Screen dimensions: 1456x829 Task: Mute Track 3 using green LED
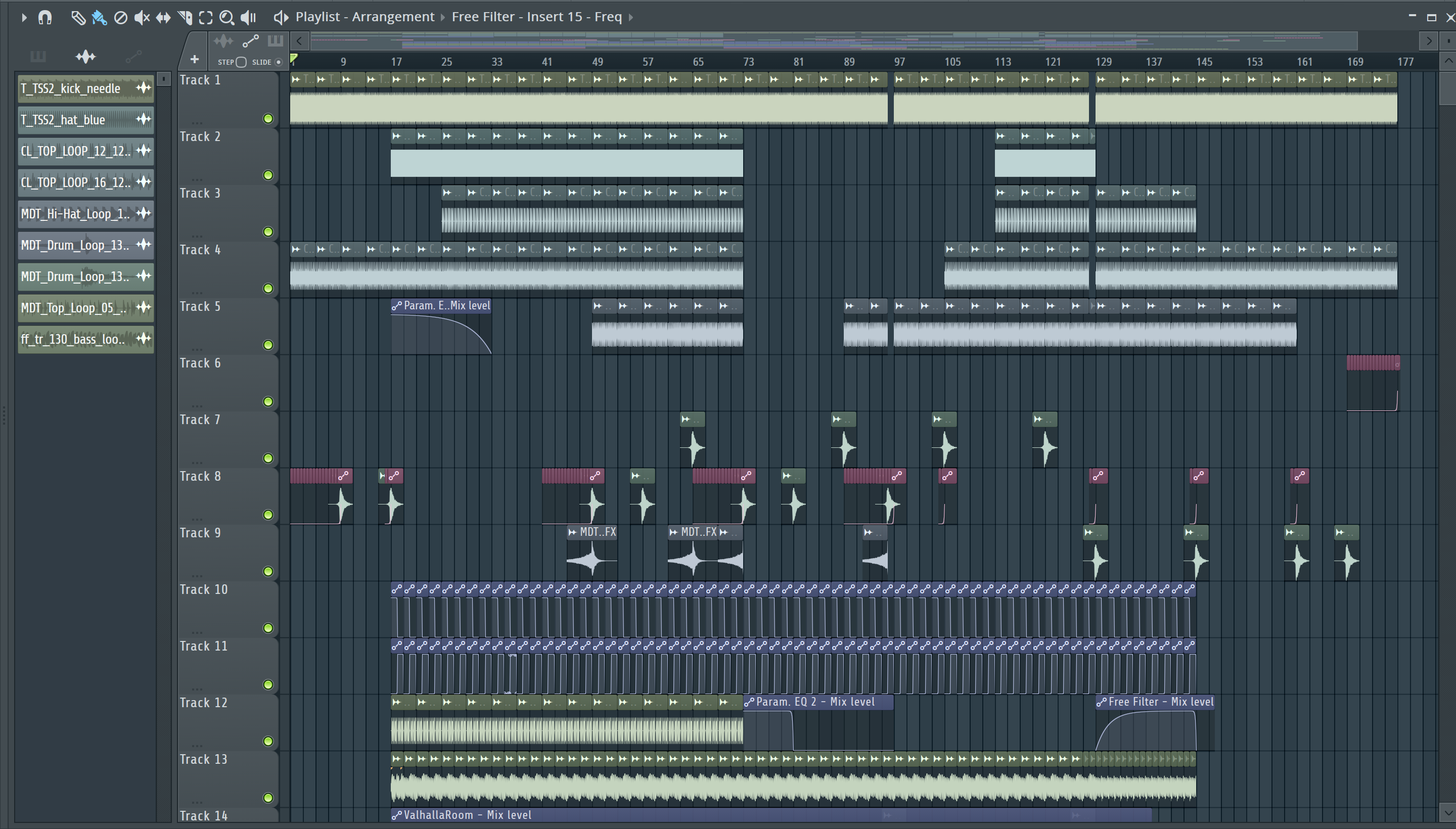coord(267,232)
